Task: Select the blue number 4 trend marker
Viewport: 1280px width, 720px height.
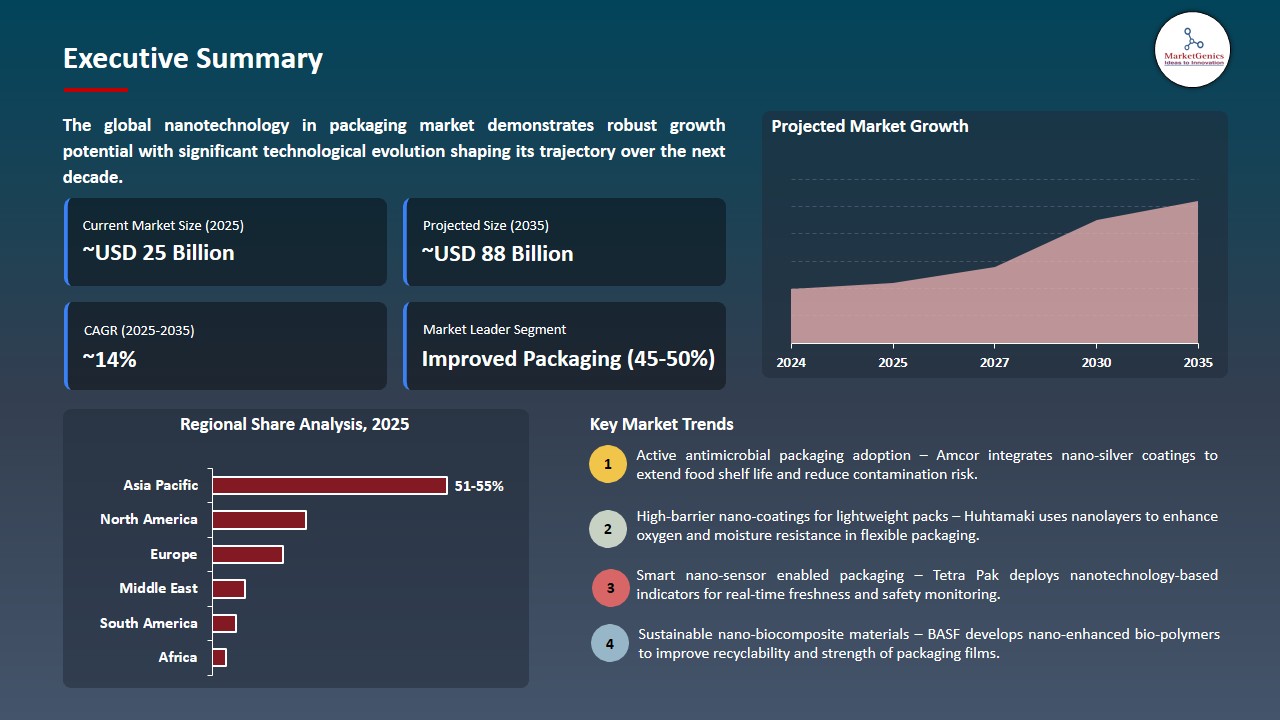Action: pyautogui.click(x=610, y=643)
